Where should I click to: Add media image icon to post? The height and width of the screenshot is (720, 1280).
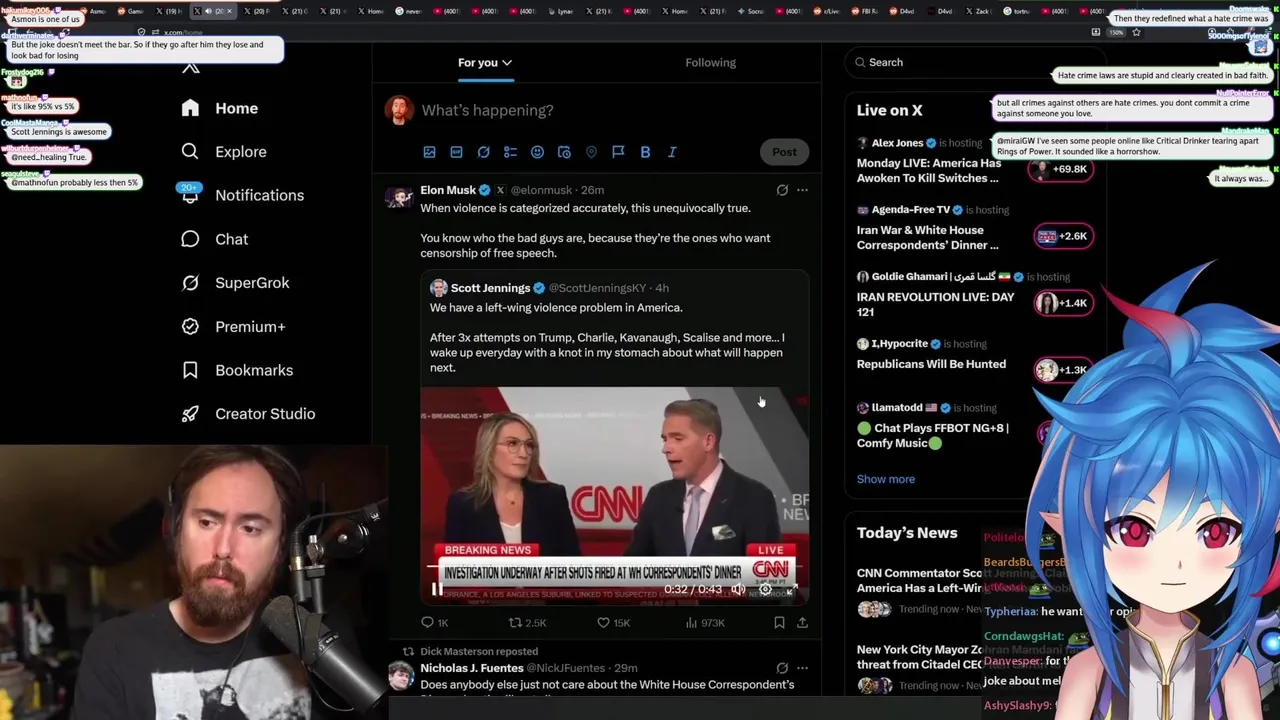429,152
